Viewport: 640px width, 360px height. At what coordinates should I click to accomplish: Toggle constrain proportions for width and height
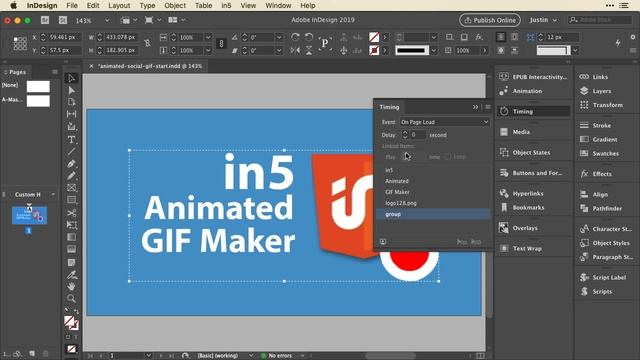tap(147, 43)
